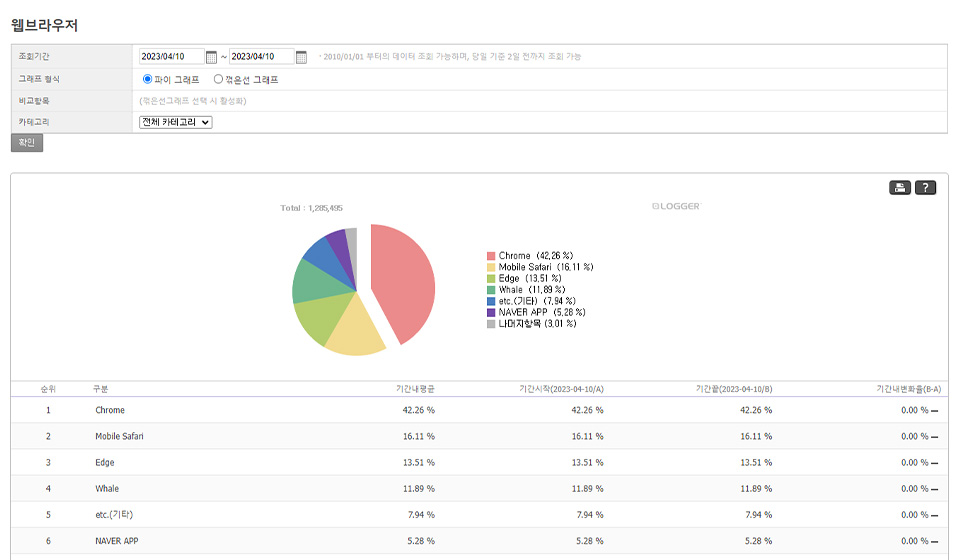The width and height of the screenshot is (960, 560).
Task: Click the print chart icon
Action: coord(899,188)
